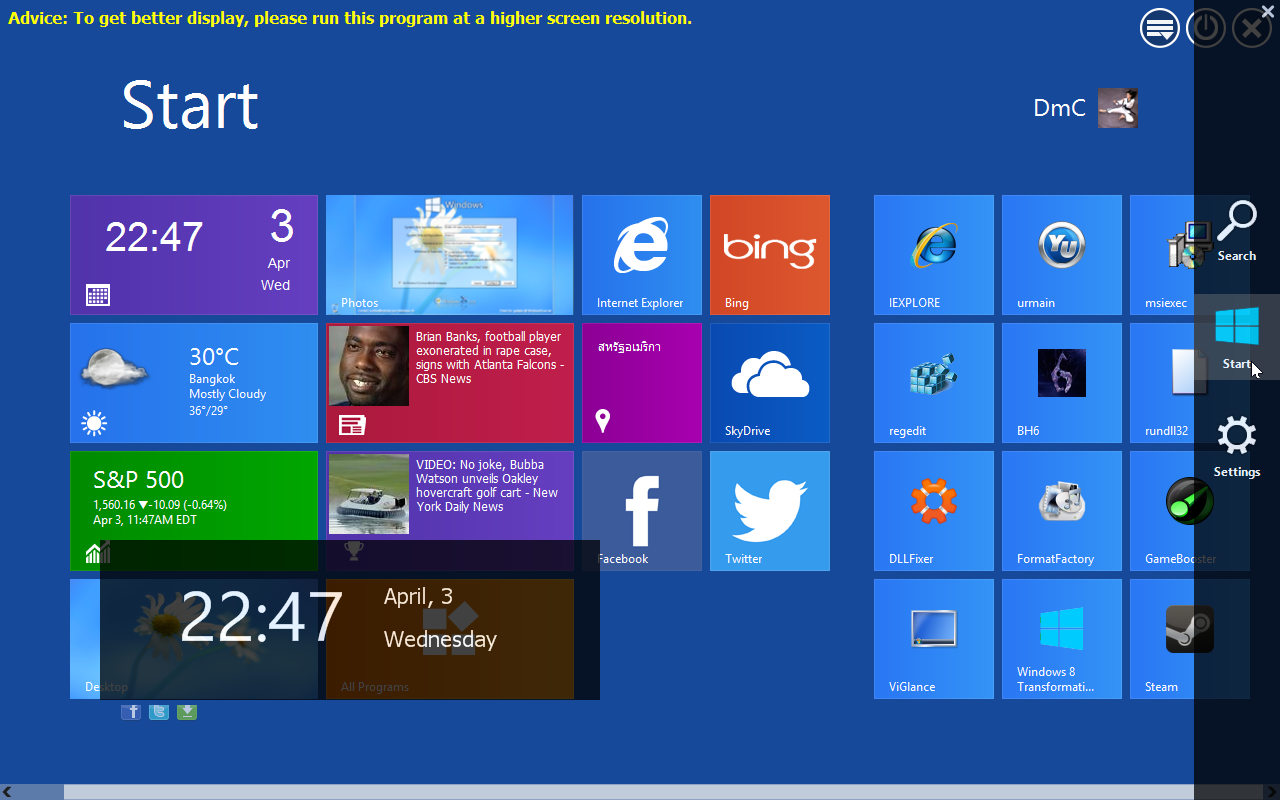The height and width of the screenshot is (800, 1280).
Task: Click the DmC user avatar picture
Action: pyautogui.click(x=1118, y=108)
